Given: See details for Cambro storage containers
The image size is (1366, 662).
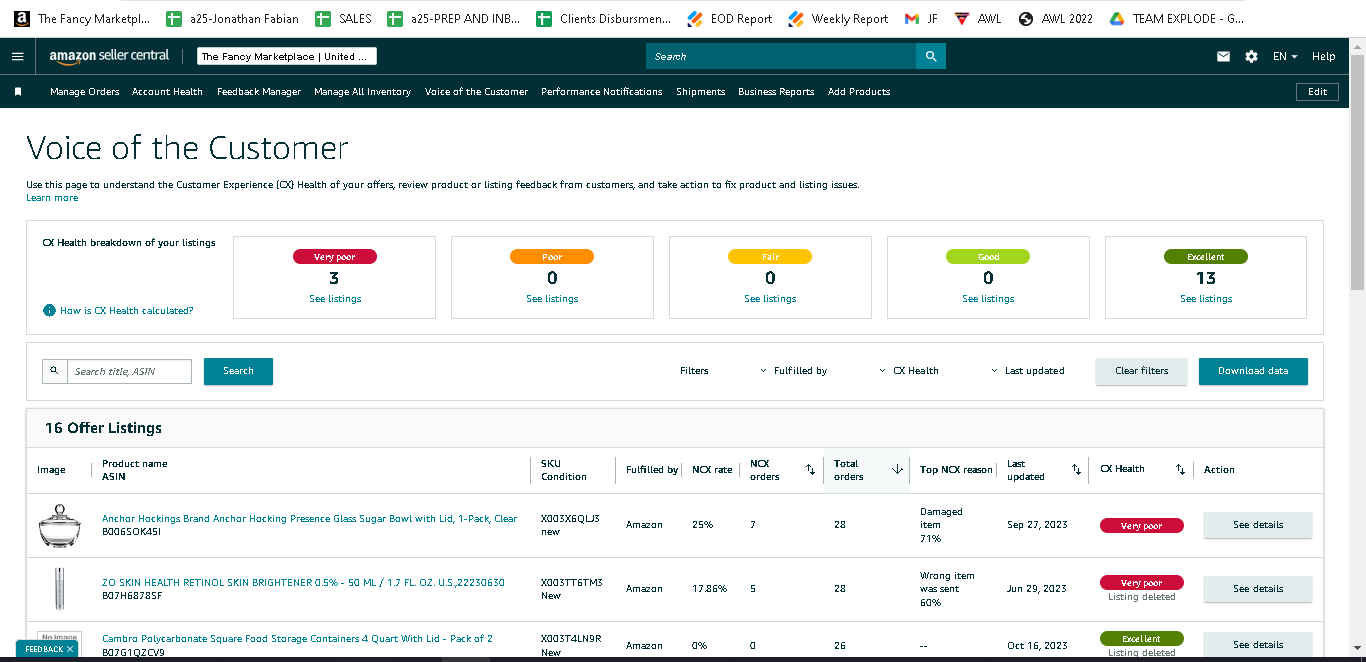Looking at the screenshot, I should (x=1258, y=645).
